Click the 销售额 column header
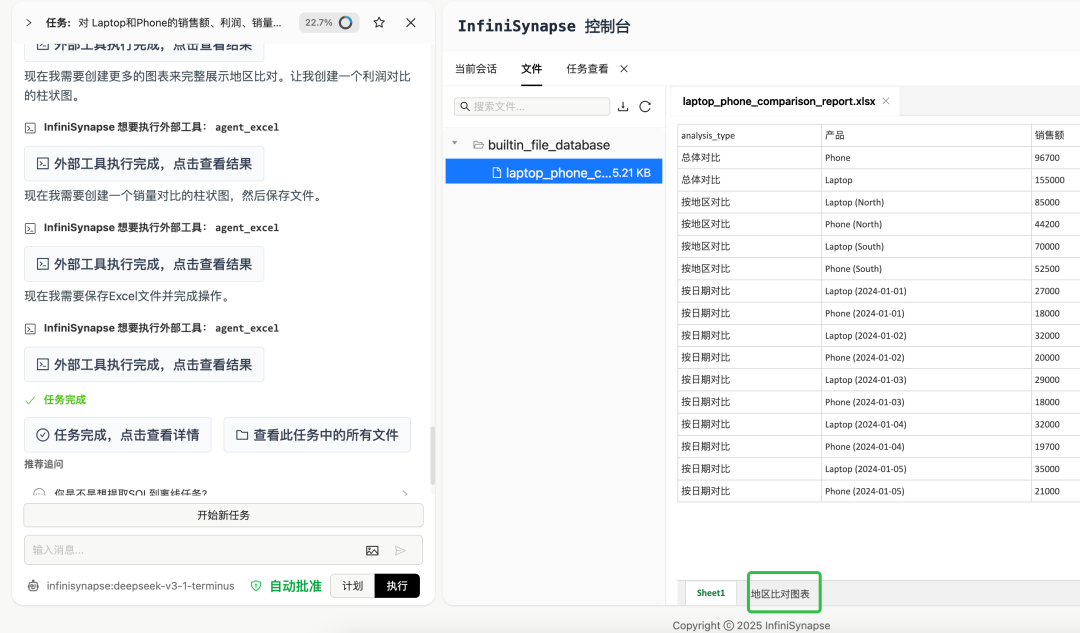 [1055, 136]
